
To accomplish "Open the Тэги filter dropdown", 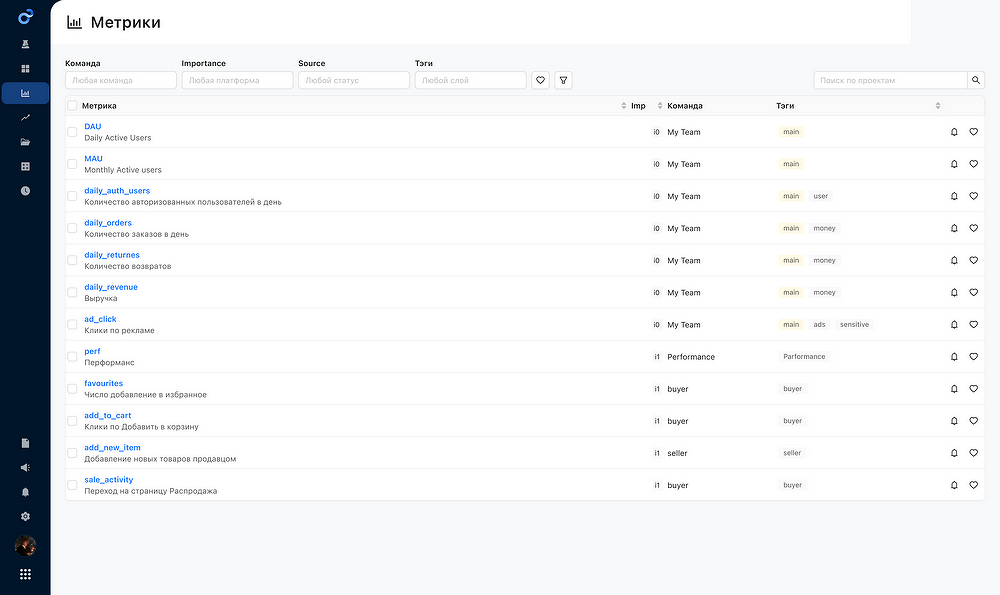I will [470, 80].
